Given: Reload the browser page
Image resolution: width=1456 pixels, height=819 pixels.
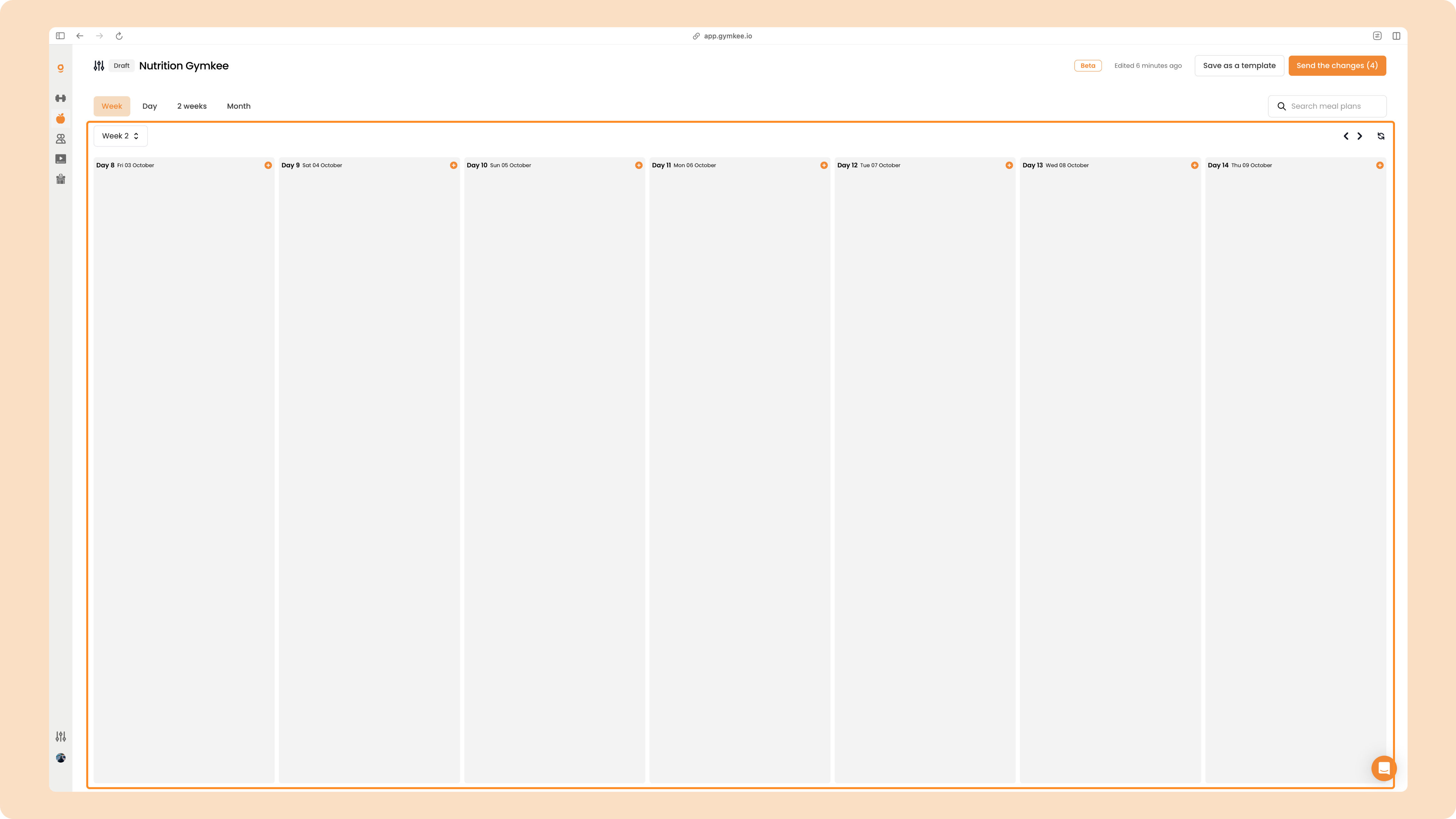Looking at the screenshot, I should [119, 36].
